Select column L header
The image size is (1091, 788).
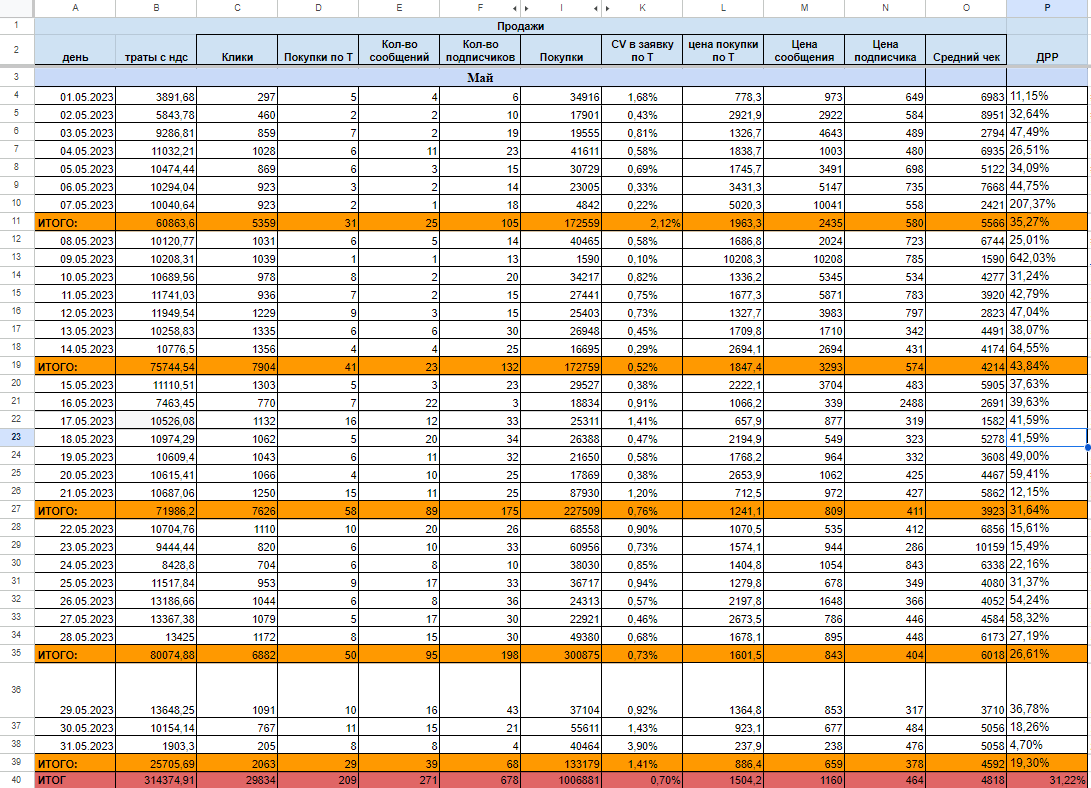point(723,8)
